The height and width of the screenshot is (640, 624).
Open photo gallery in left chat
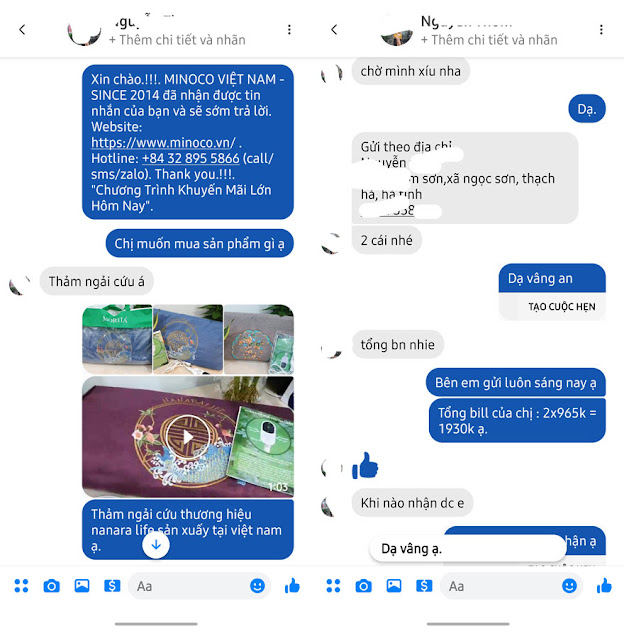coord(82,586)
